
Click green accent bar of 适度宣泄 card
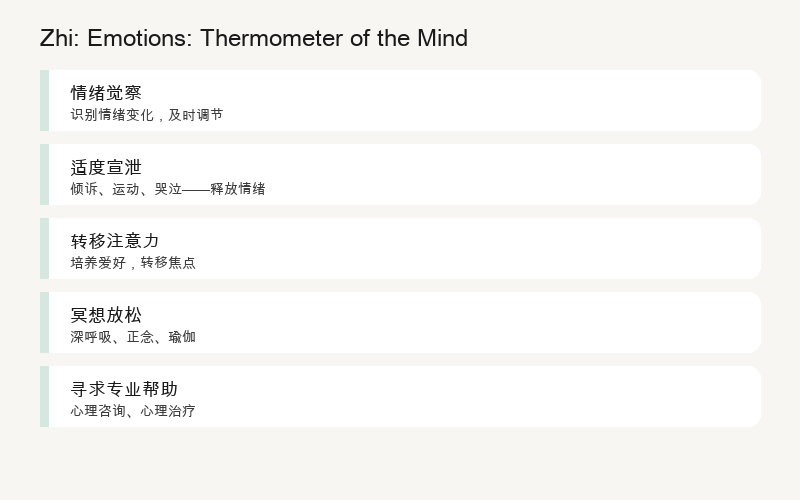pos(44,174)
